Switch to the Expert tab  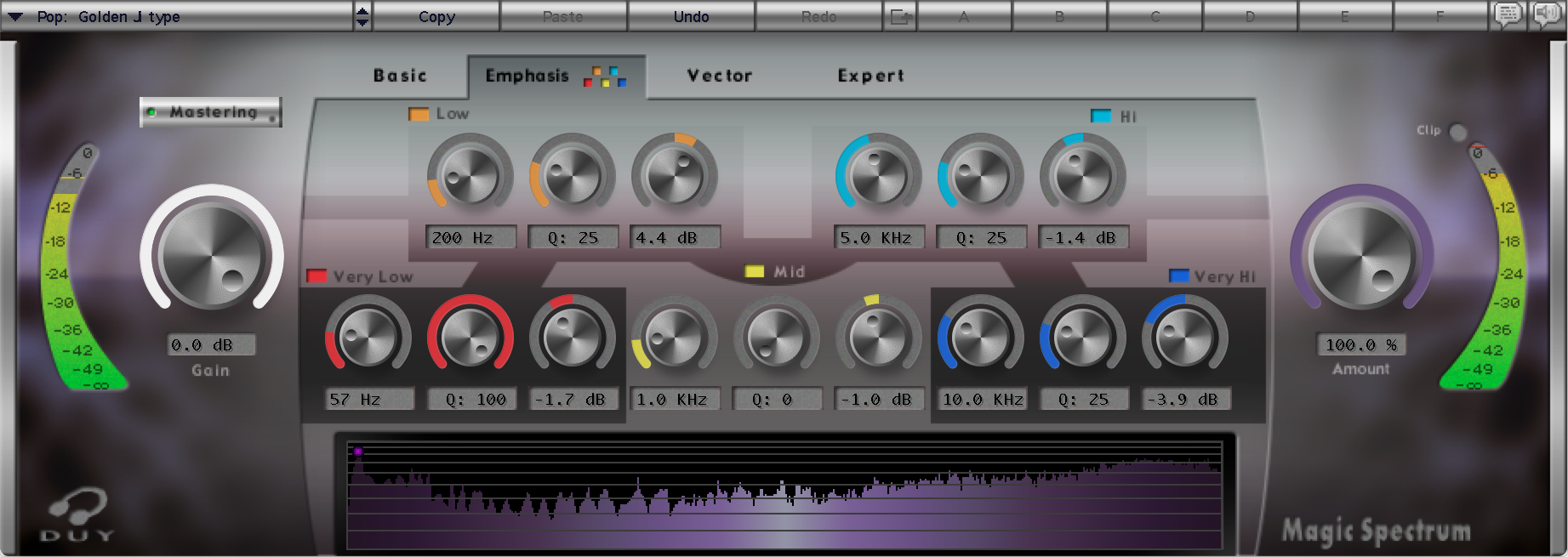pyautogui.click(x=870, y=76)
